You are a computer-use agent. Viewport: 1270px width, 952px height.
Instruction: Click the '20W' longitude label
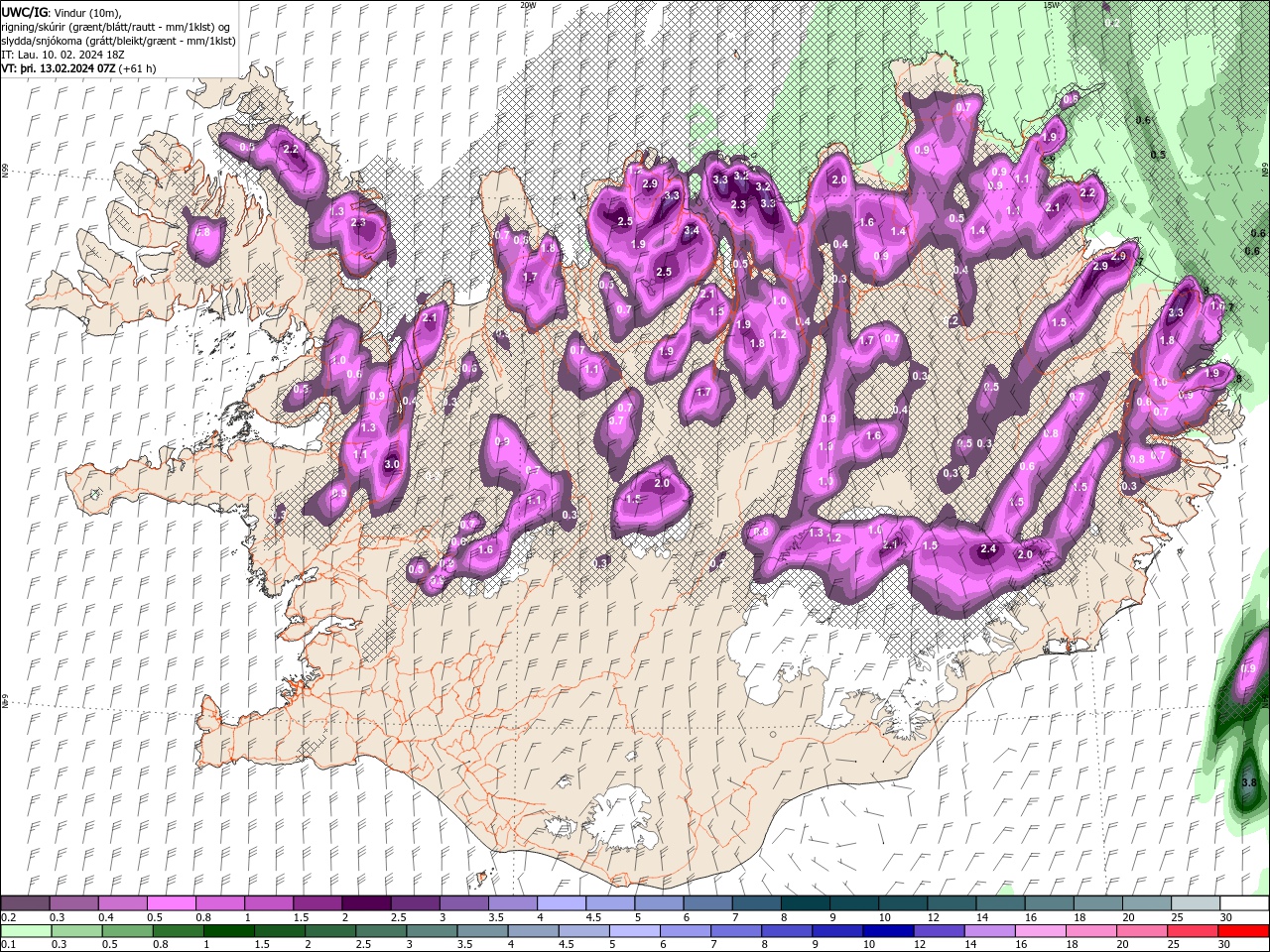(x=528, y=5)
